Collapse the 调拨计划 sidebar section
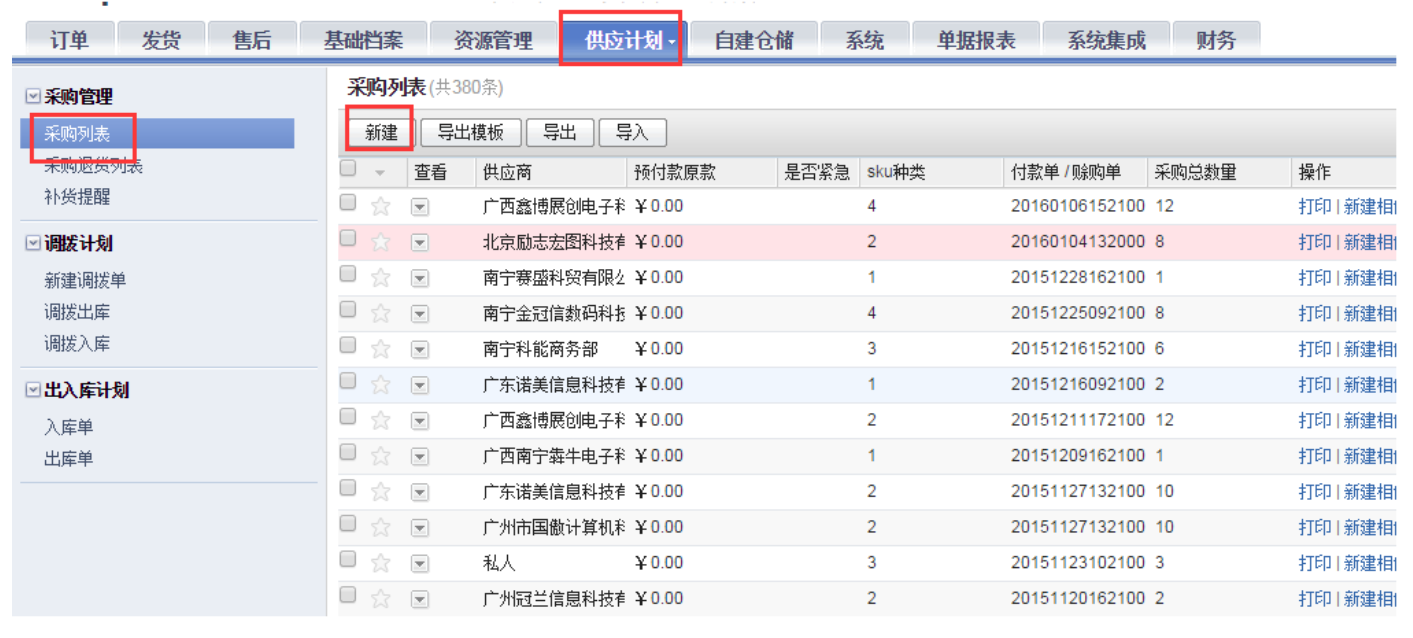This screenshot has width=1413, height=638. 32,242
